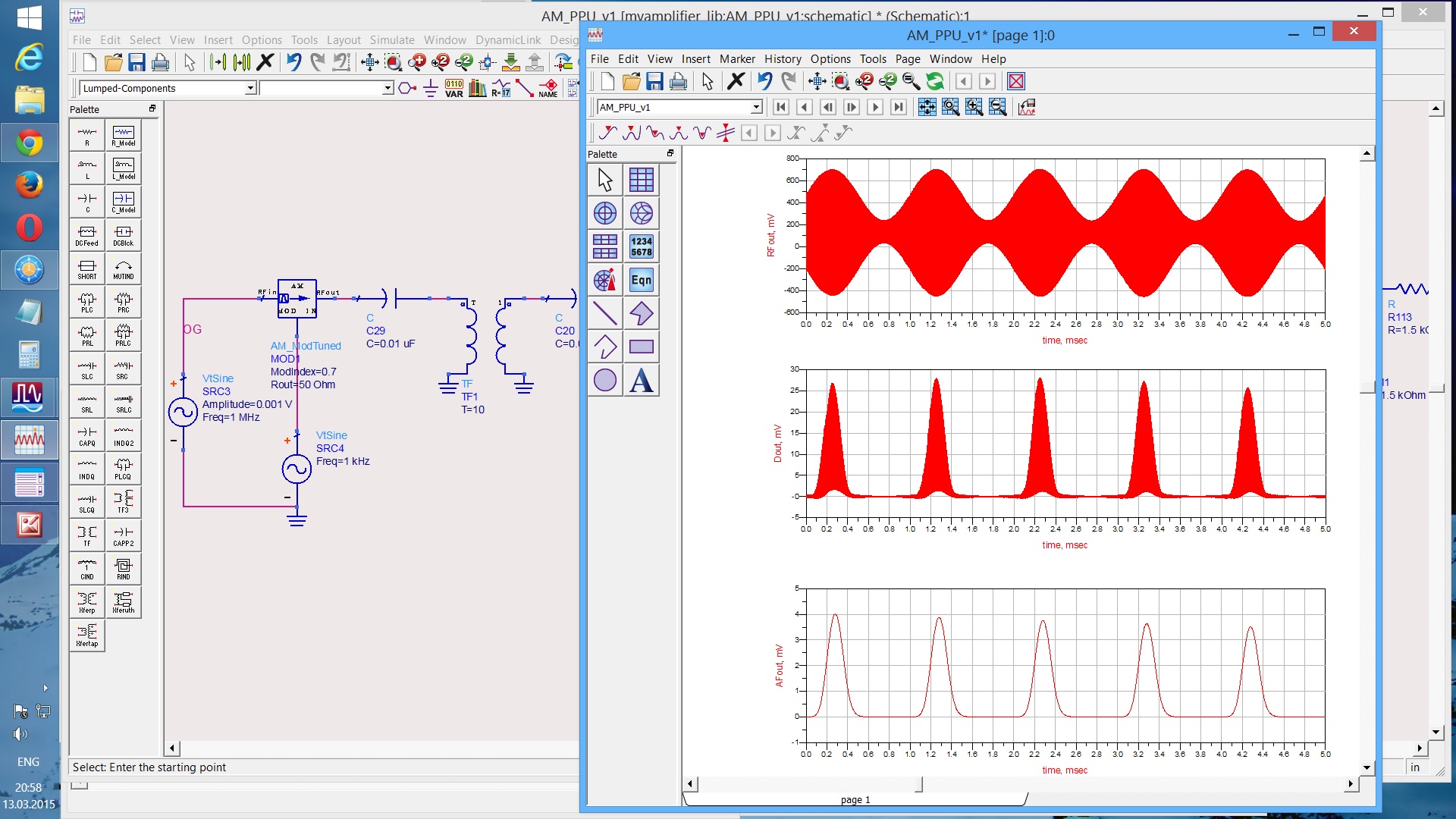Open tuning tool icon R=17 in schematic
The width and height of the screenshot is (1456, 819).
[501, 88]
